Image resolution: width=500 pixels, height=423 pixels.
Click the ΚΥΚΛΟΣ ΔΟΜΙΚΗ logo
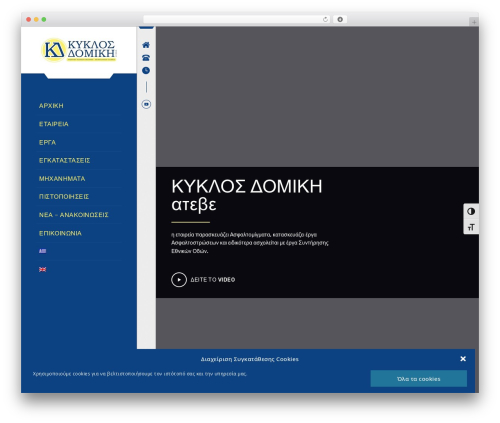(79, 50)
